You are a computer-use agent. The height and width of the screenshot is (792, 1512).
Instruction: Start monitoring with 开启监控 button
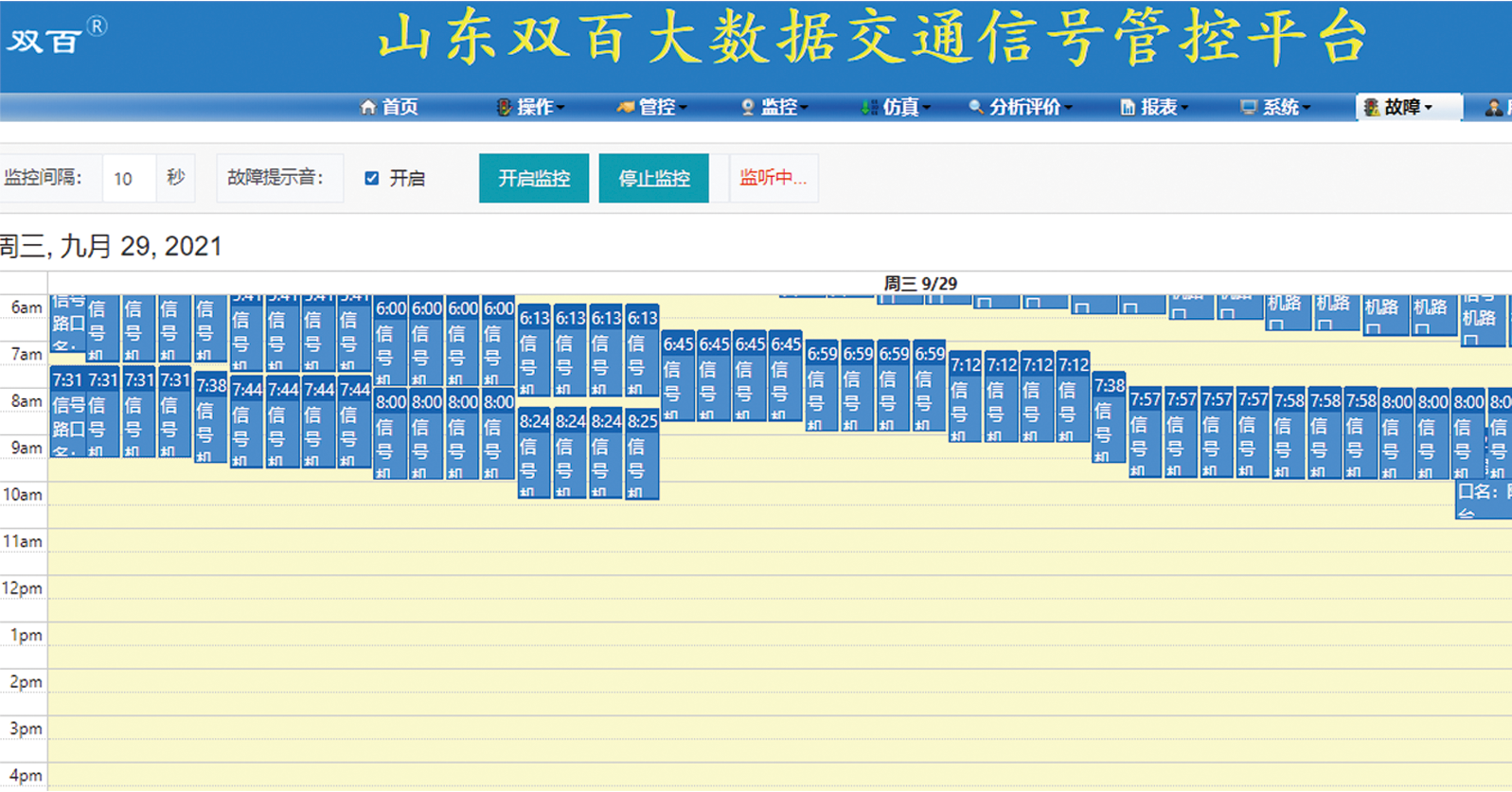point(534,178)
